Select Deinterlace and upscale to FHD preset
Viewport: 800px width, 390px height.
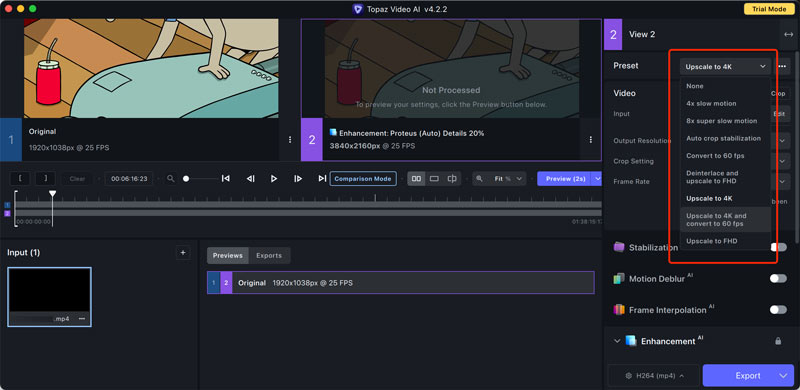(725, 177)
